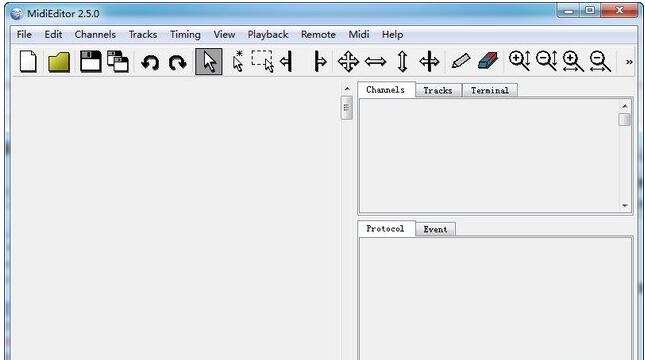The height and width of the screenshot is (360, 645).
Task: Choose the four-way move events tool
Action: click(x=348, y=62)
